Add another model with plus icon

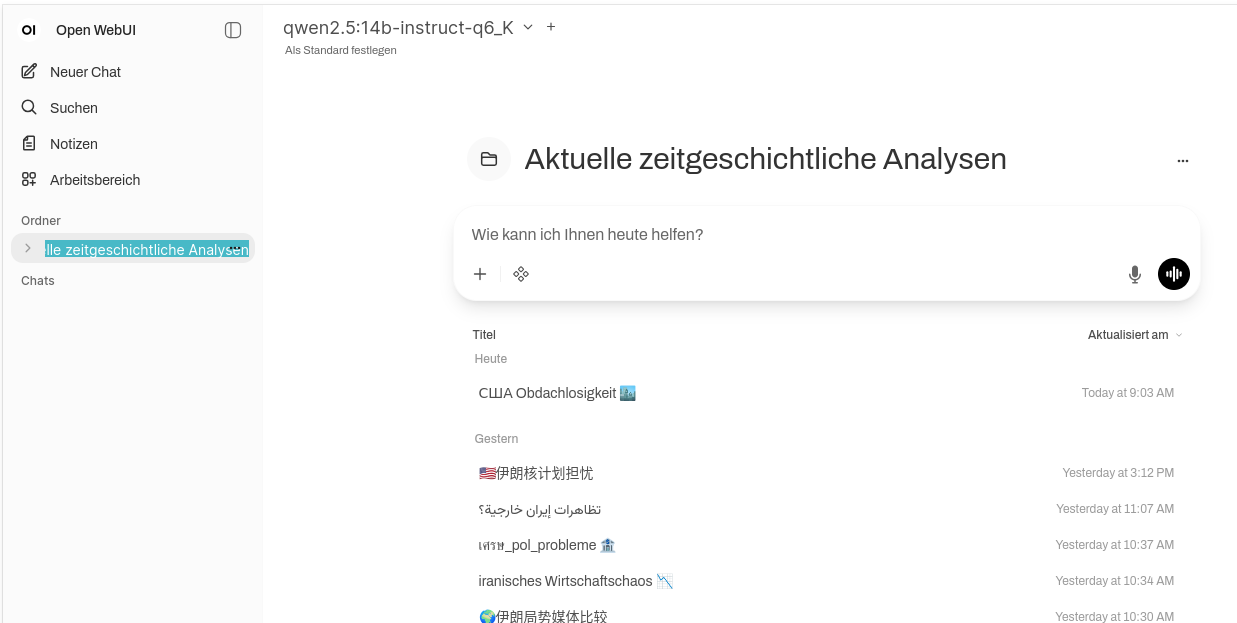pyautogui.click(x=551, y=27)
